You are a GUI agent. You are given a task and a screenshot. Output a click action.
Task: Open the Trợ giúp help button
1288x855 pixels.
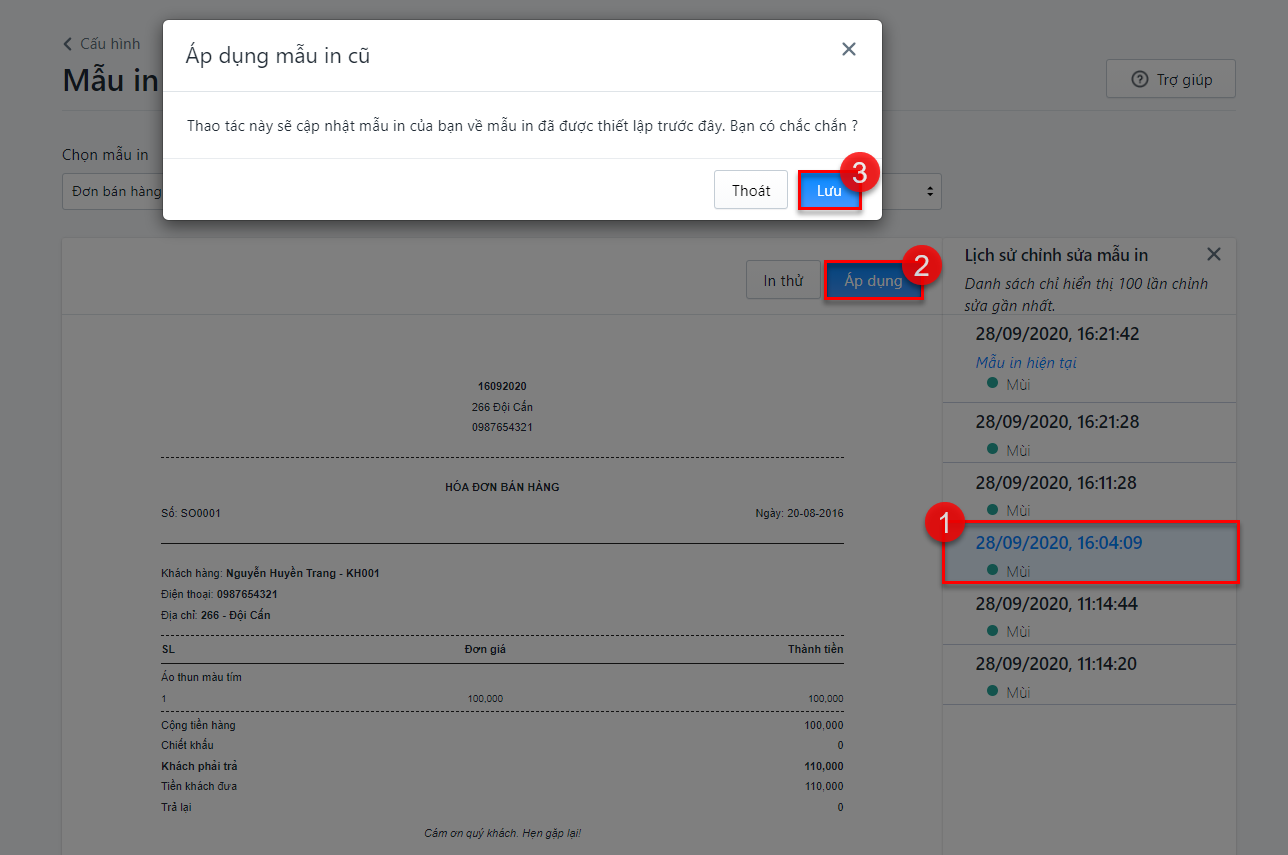[x=1170, y=80]
